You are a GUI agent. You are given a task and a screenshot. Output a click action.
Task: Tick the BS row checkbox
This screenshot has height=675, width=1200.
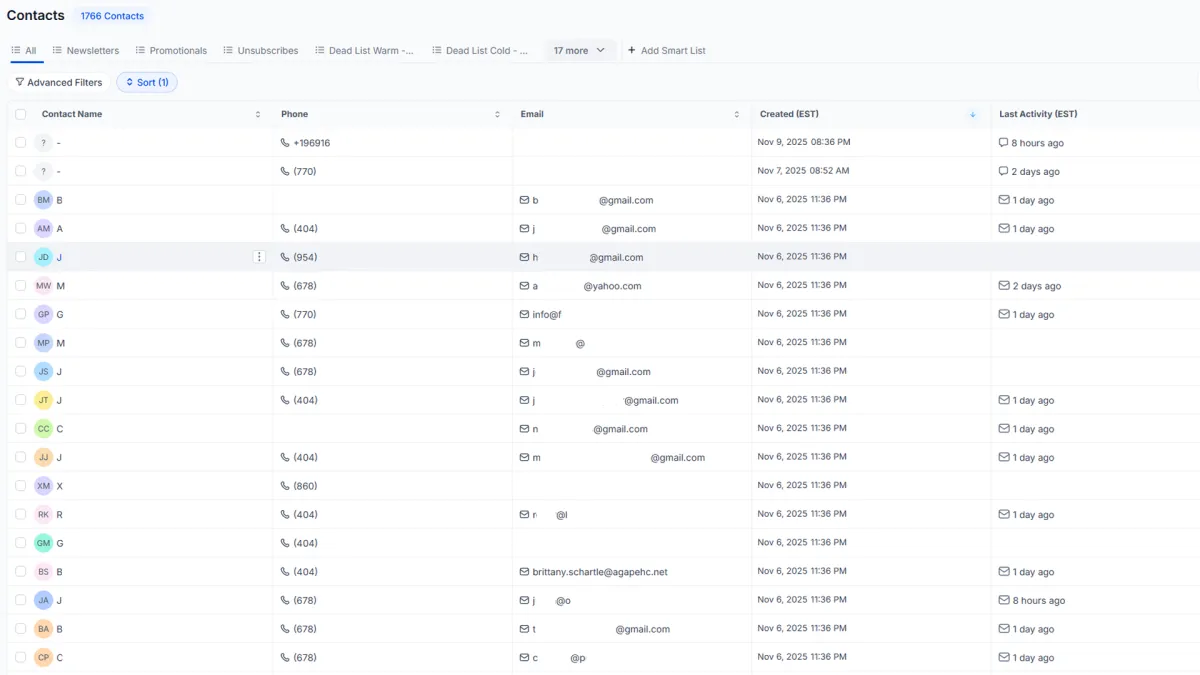[x=21, y=572]
